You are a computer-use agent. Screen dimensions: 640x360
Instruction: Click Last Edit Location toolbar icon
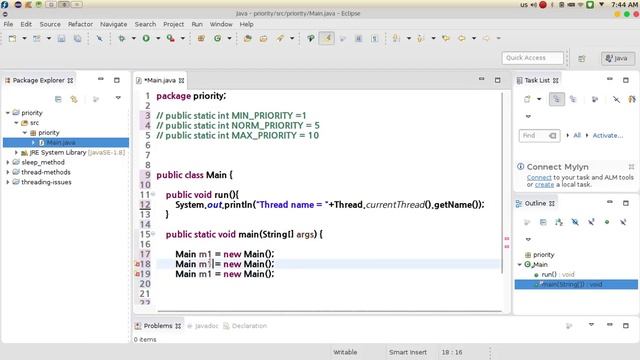click(446, 38)
